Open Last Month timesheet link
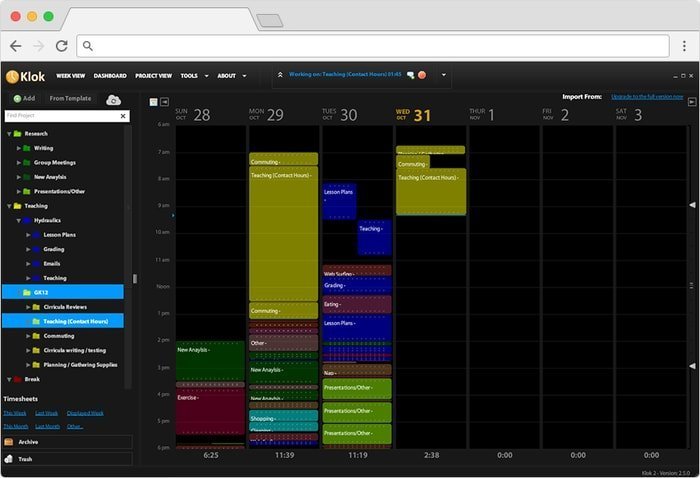Image resolution: width=700 pixels, height=478 pixels. (x=47, y=427)
